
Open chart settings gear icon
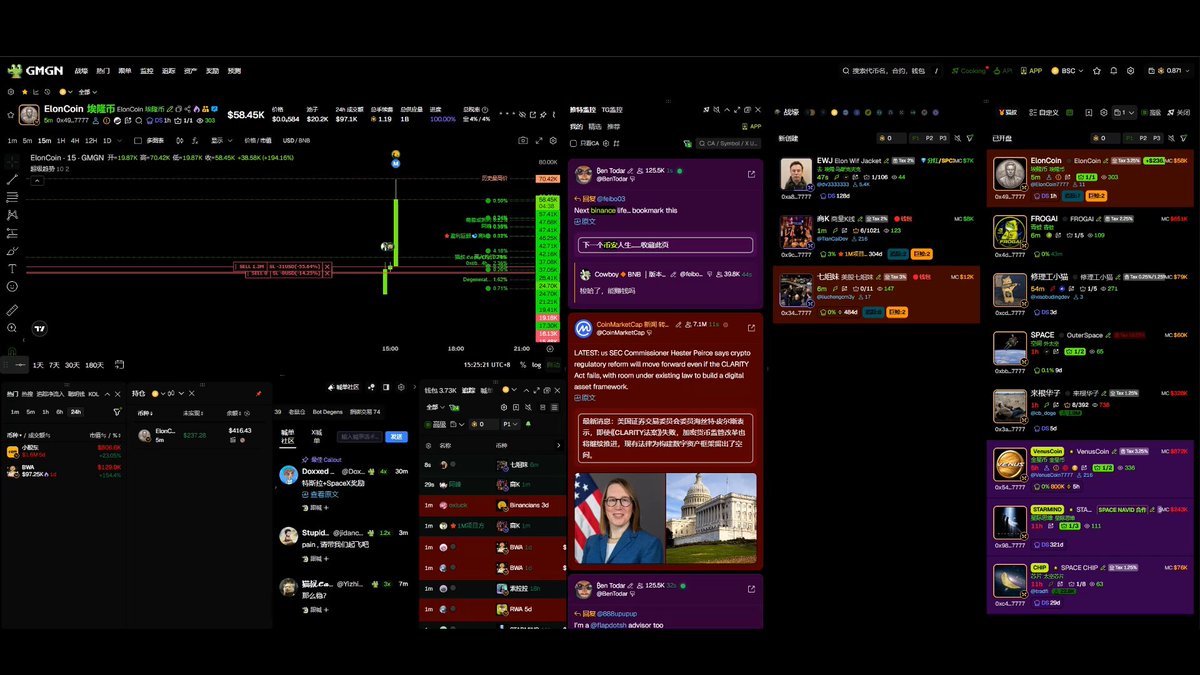click(x=553, y=140)
